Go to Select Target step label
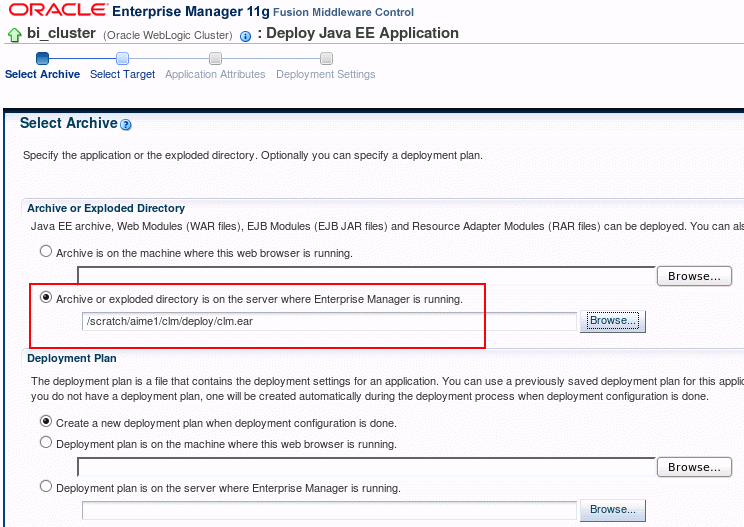744x527 pixels. pyautogui.click(x=122, y=74)
